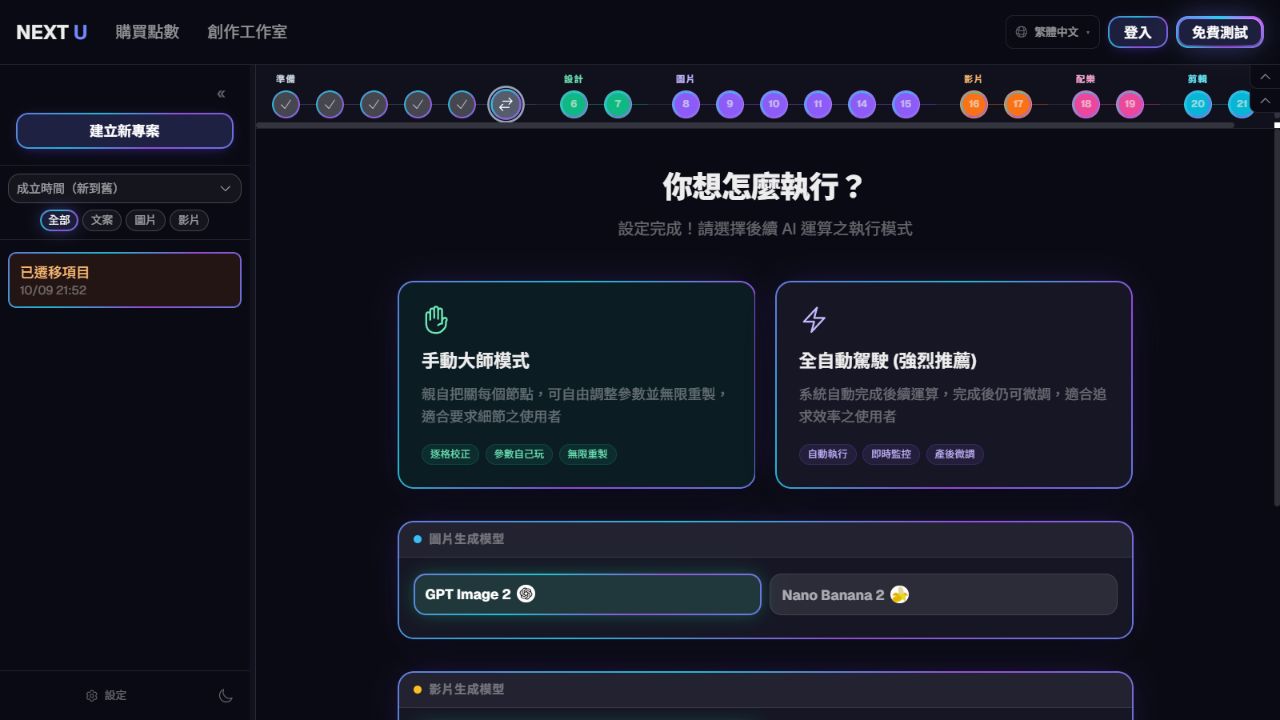Go to step 14 circle
1280x720 pixels.
coord(862,104)
